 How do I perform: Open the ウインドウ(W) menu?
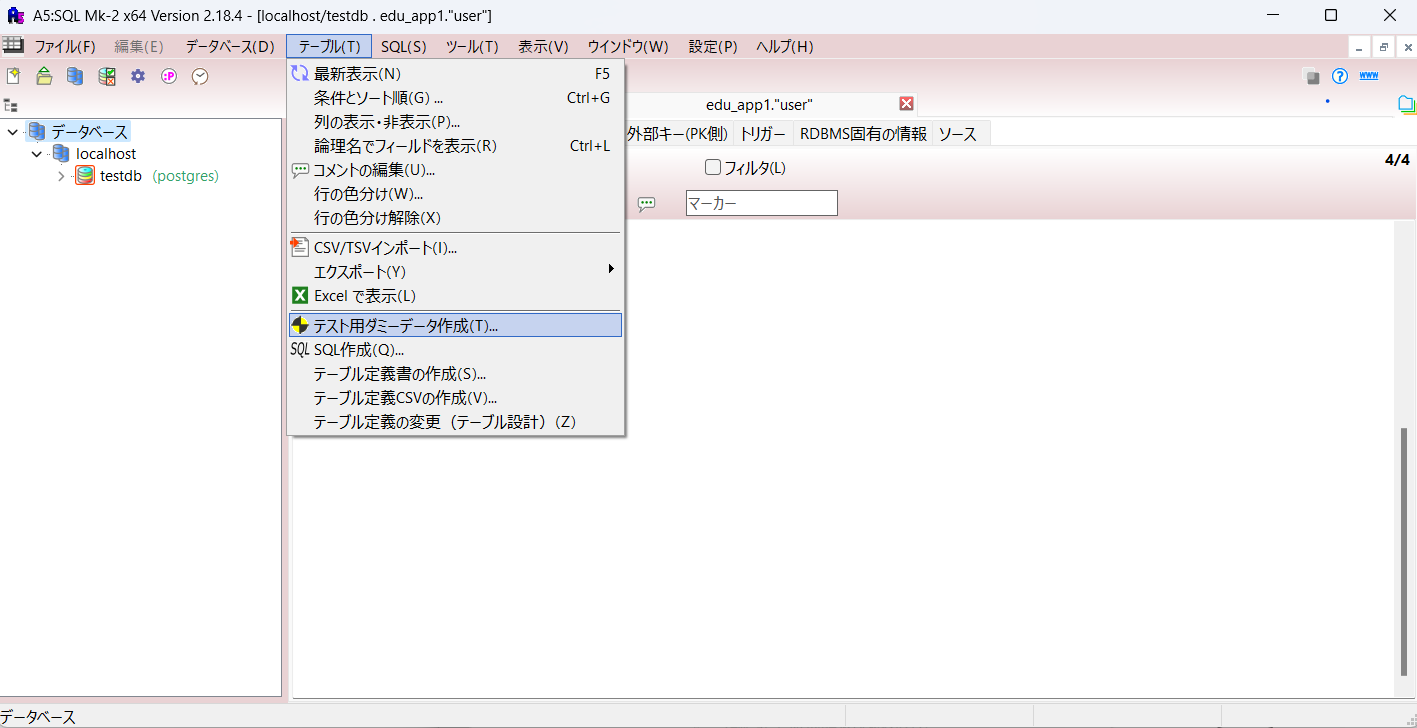pos(628,47)
